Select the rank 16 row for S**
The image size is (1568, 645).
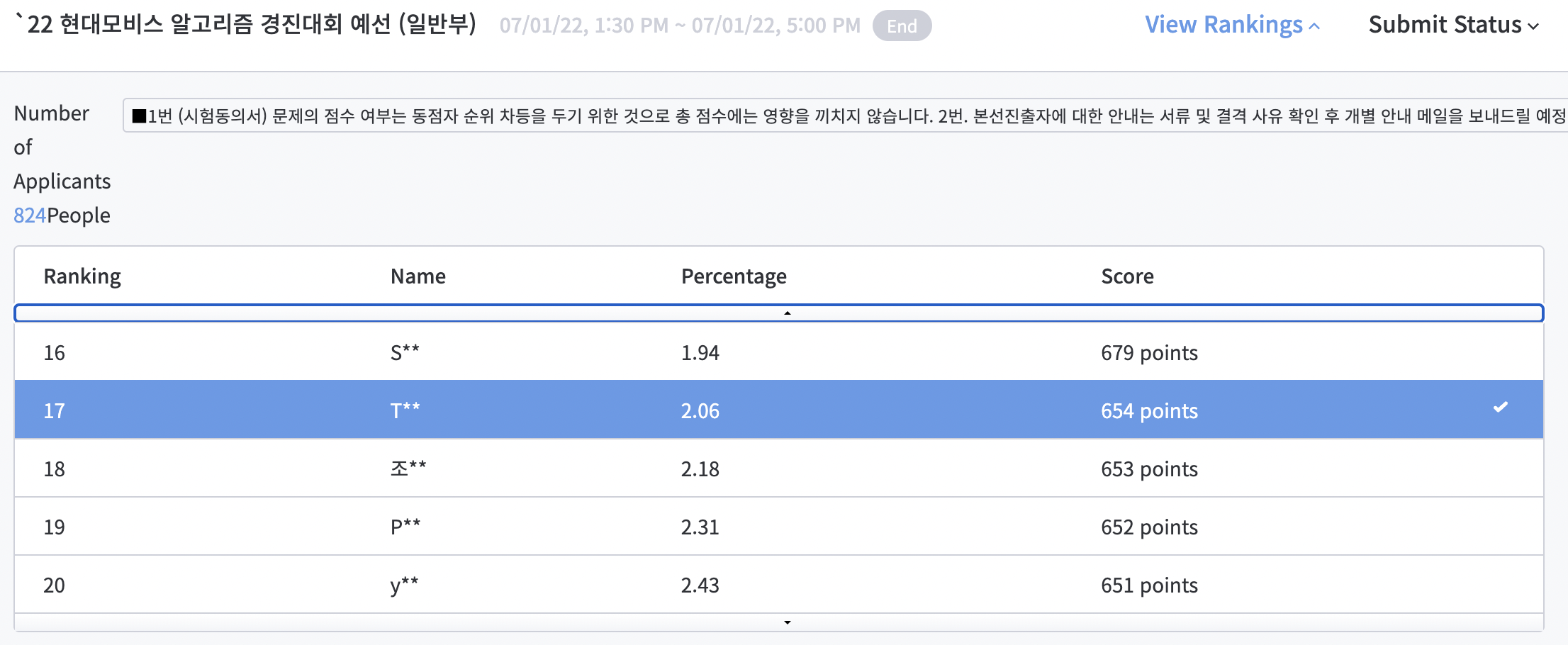[778, 352]
